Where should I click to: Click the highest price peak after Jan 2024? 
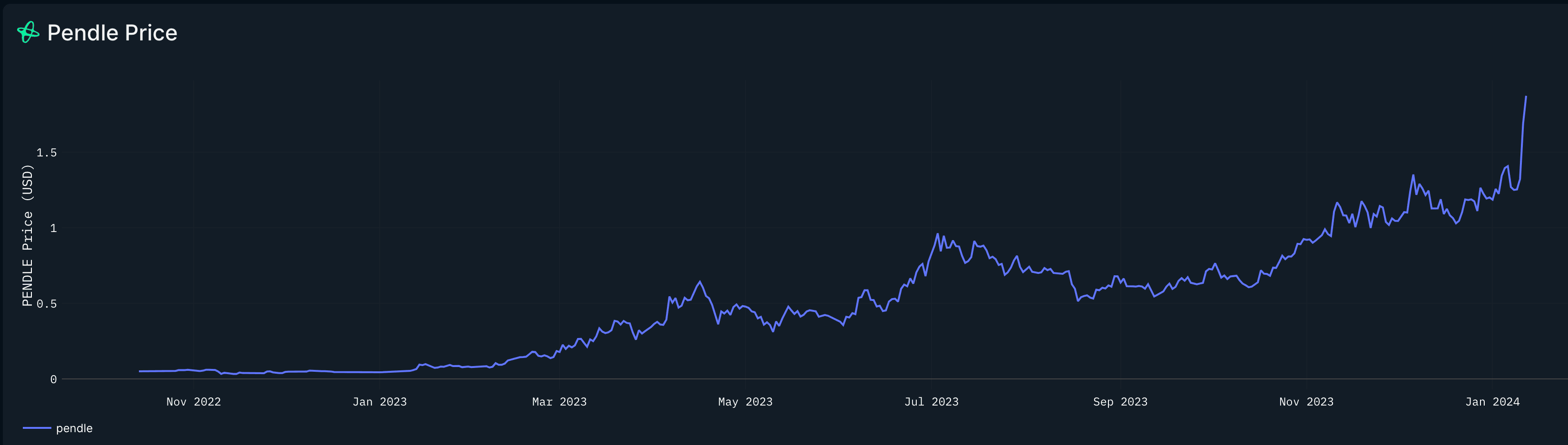[1525, 97]
